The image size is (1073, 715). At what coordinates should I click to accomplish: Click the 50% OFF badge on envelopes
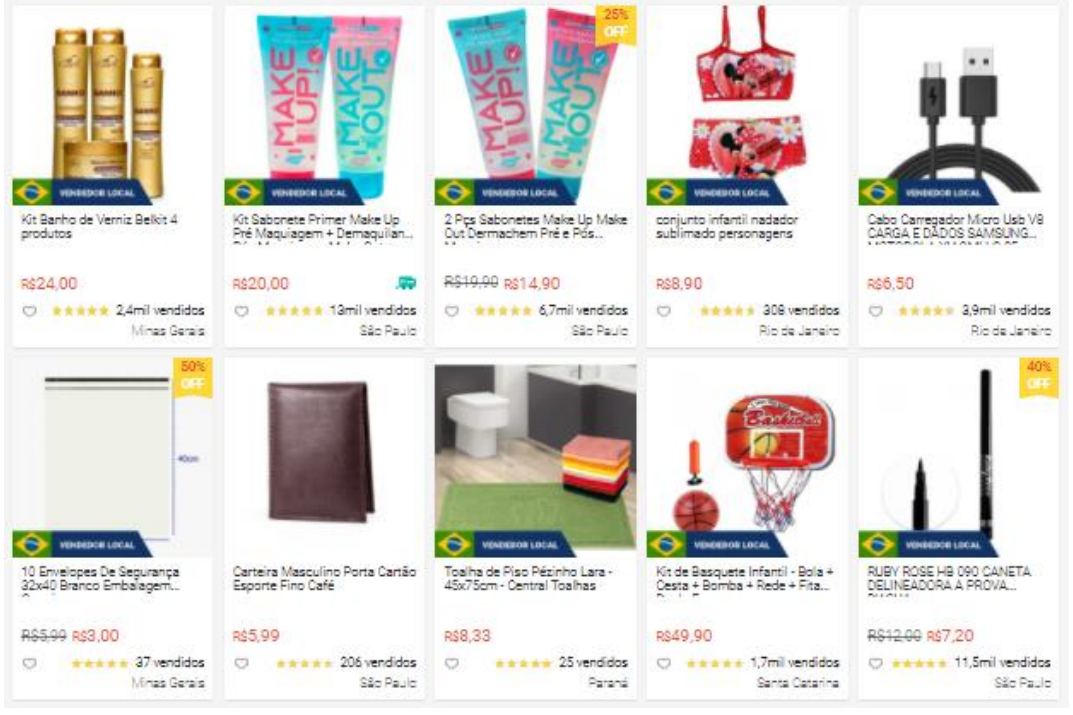(x=193, y=376)
